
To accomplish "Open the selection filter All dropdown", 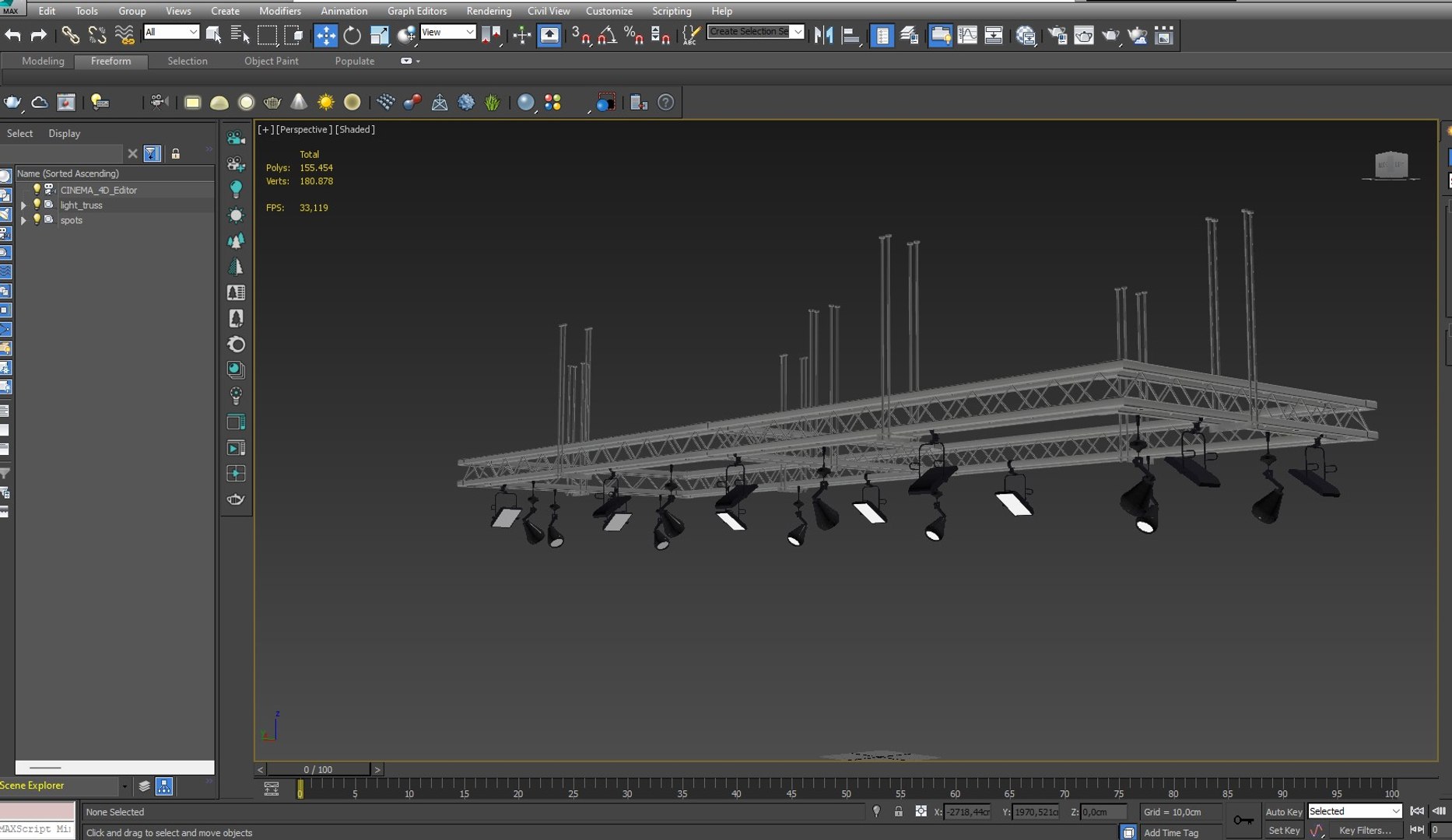I will 171,32.
